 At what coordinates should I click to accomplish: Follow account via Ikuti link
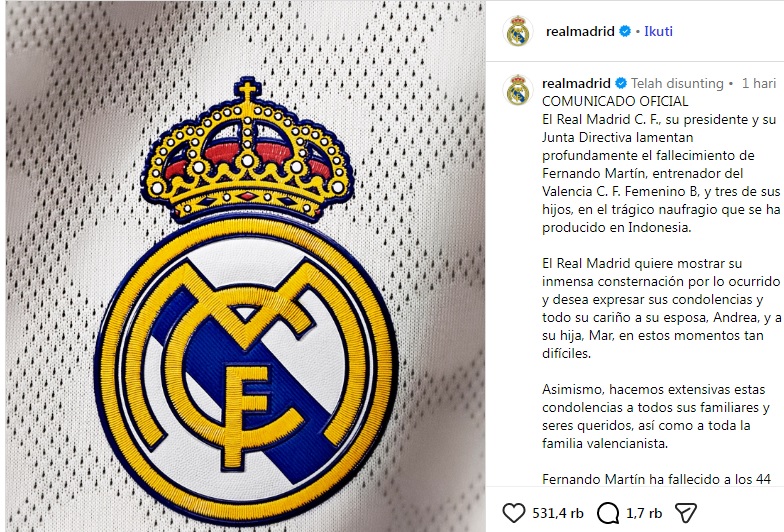(x=658, y=31)
